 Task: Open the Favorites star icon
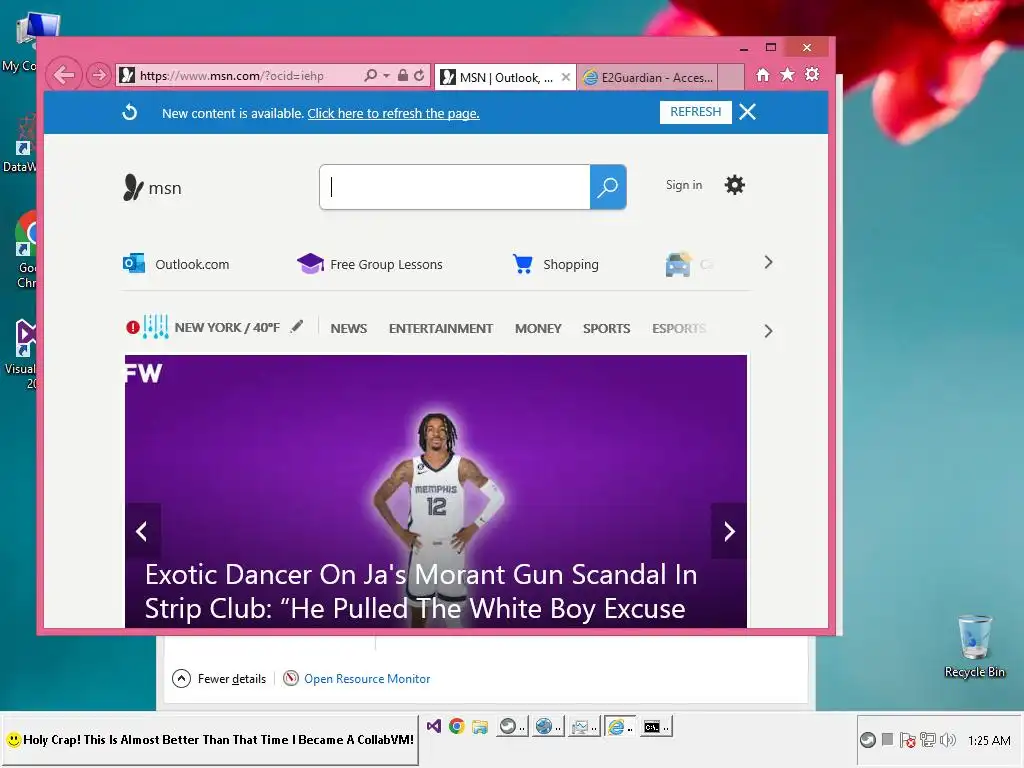tap(788, 74)
